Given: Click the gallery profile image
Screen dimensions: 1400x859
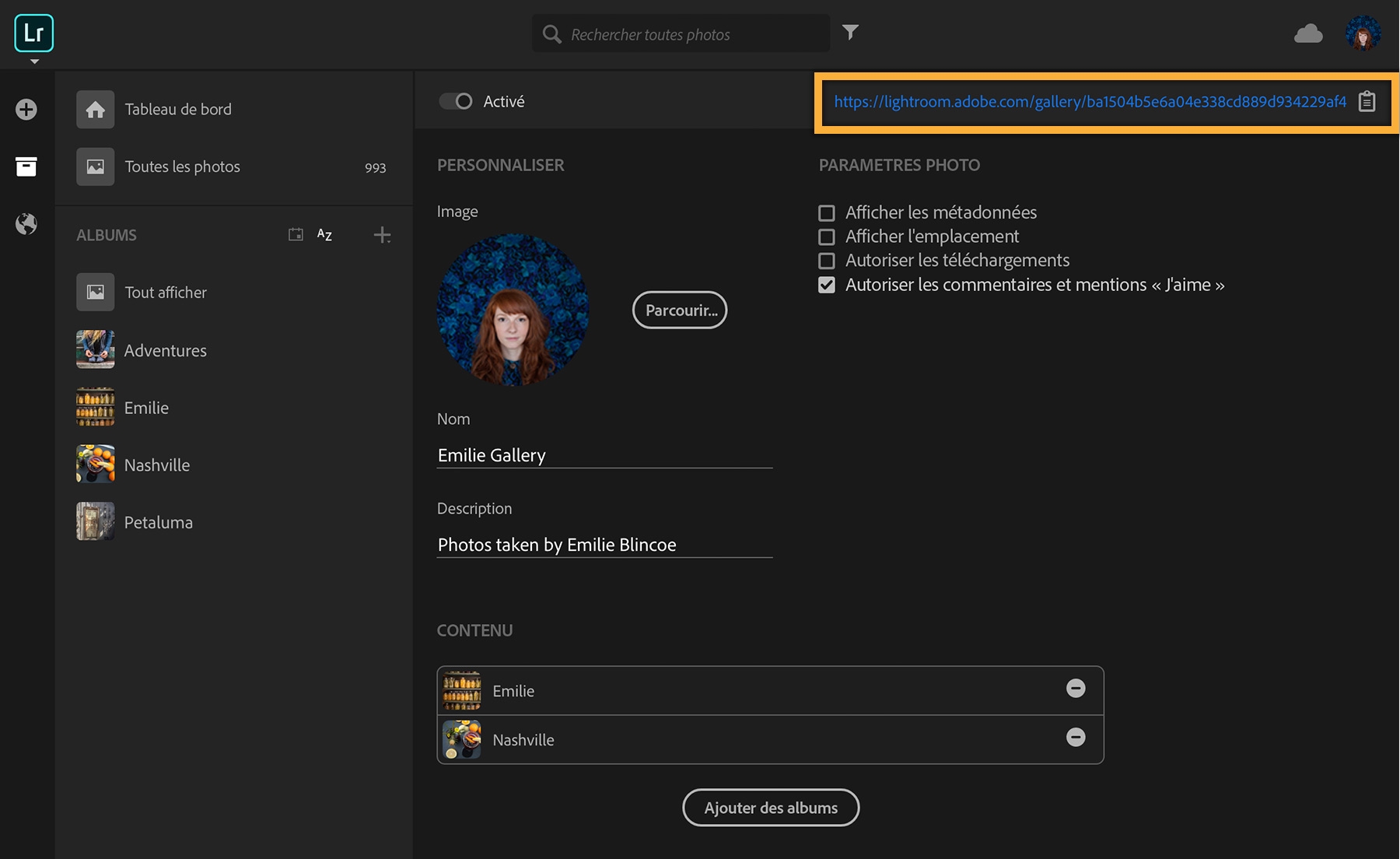Looking at the screenshot, I should [x=513, y=310].
